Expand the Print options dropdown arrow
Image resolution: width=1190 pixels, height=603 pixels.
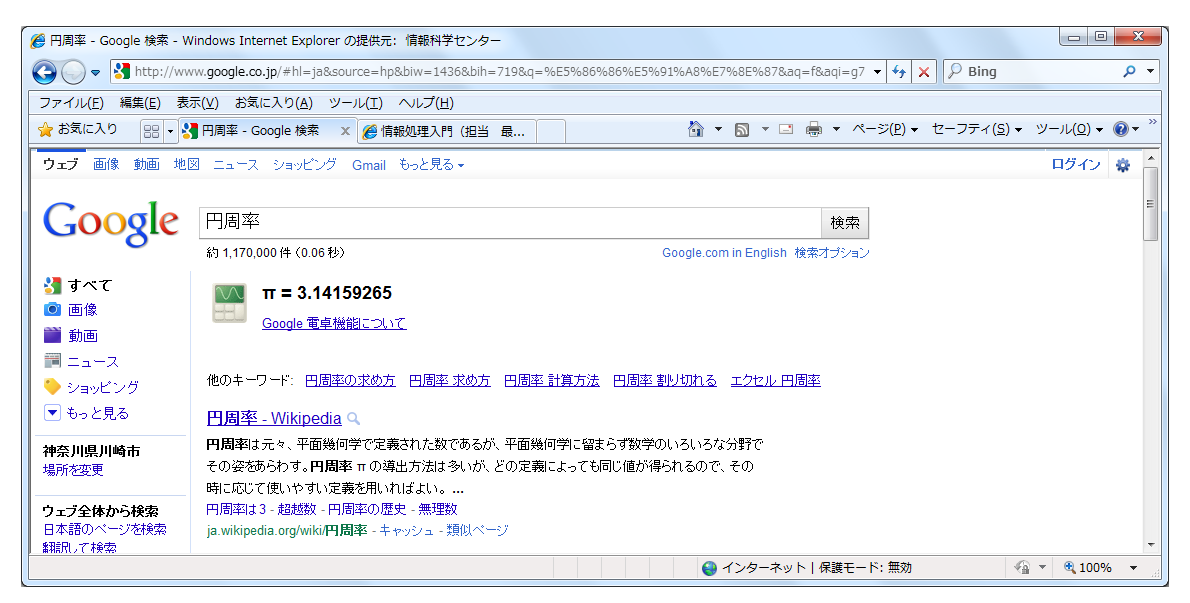[x=836, y=130]
